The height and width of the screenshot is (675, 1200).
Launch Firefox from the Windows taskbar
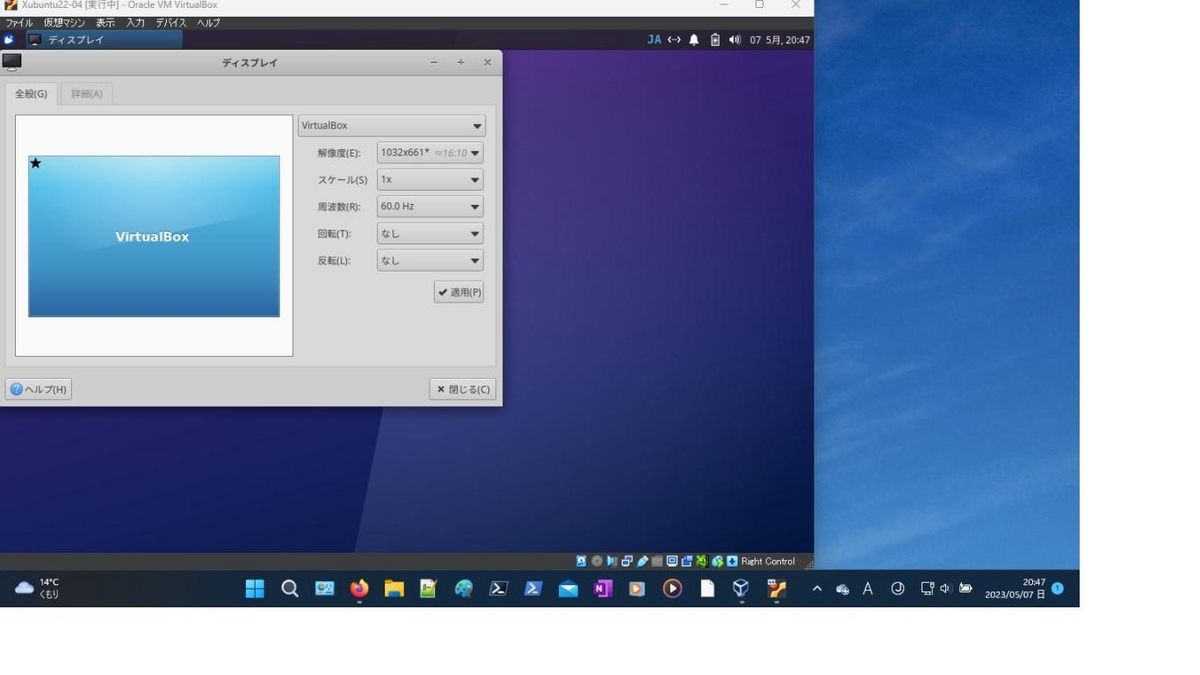pyautogui.click(x=359, y=589)
